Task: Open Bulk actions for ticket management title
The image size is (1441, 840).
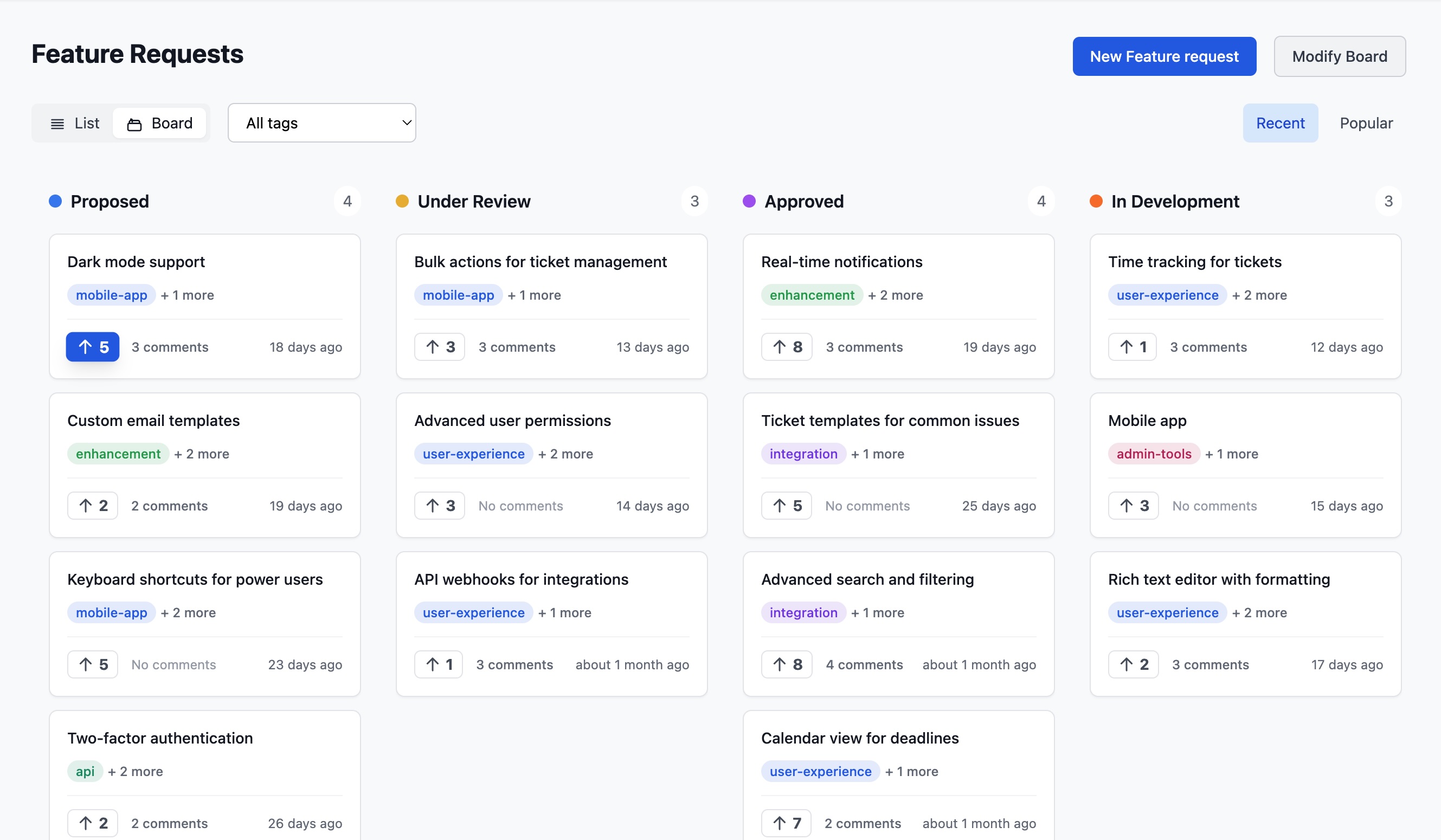Action: pos(541,262)
